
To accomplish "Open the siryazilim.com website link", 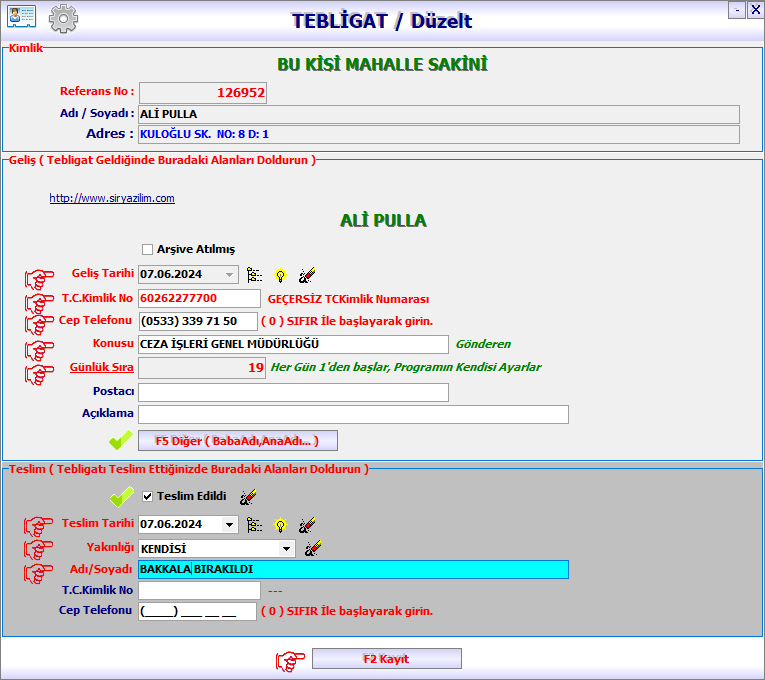I will [112, 198].
